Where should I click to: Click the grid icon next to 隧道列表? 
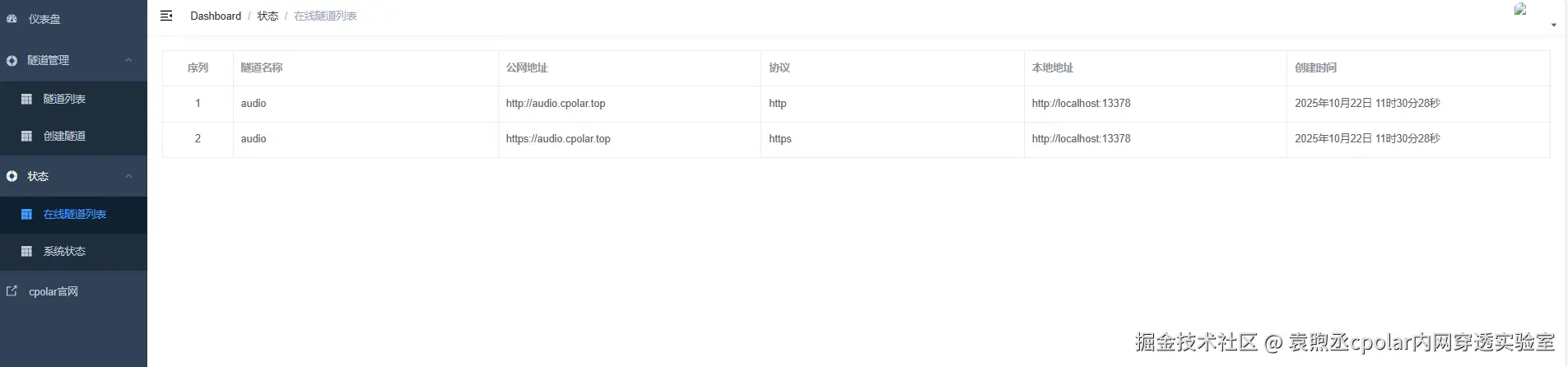pos(26,99)
